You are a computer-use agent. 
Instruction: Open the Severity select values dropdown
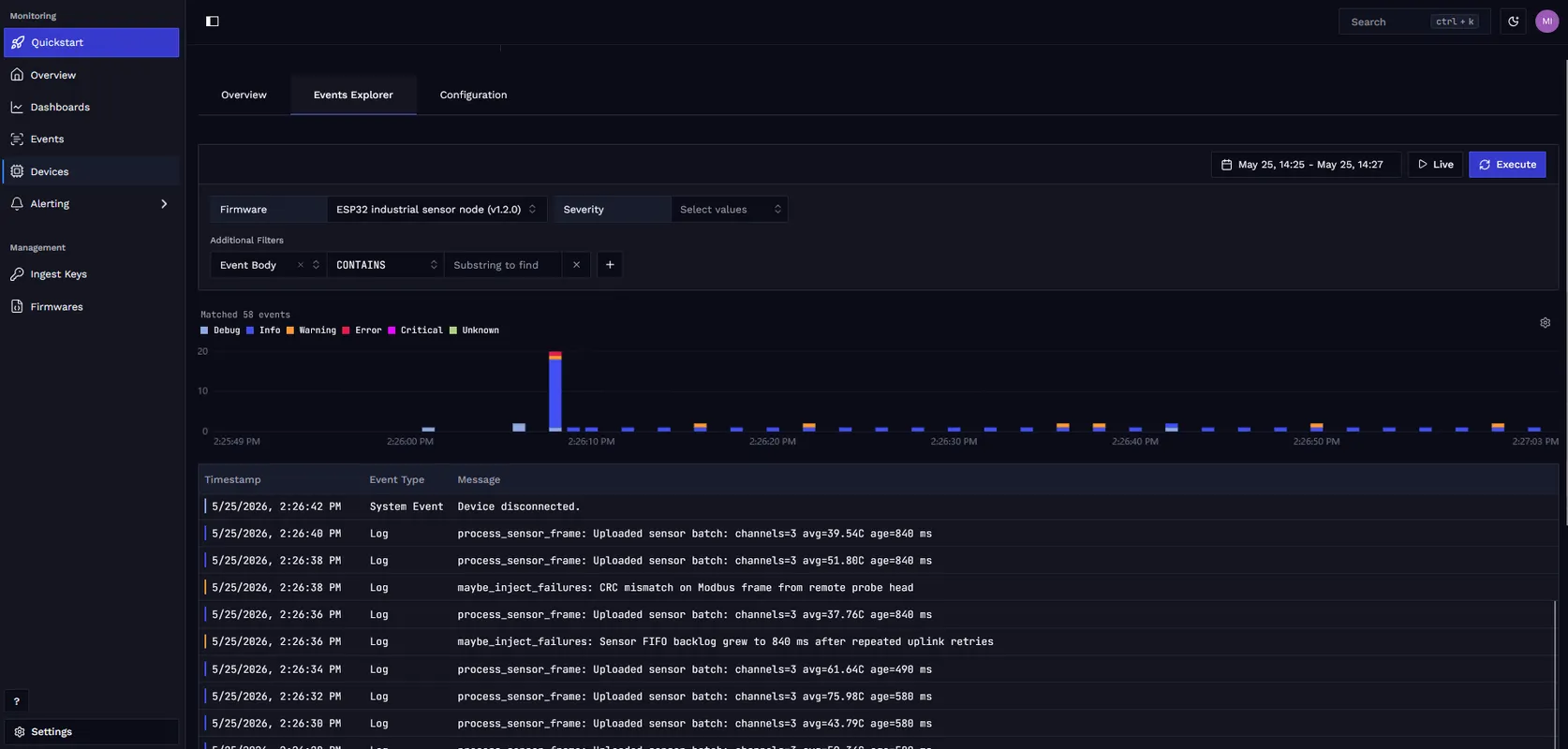tap(729, 210)
